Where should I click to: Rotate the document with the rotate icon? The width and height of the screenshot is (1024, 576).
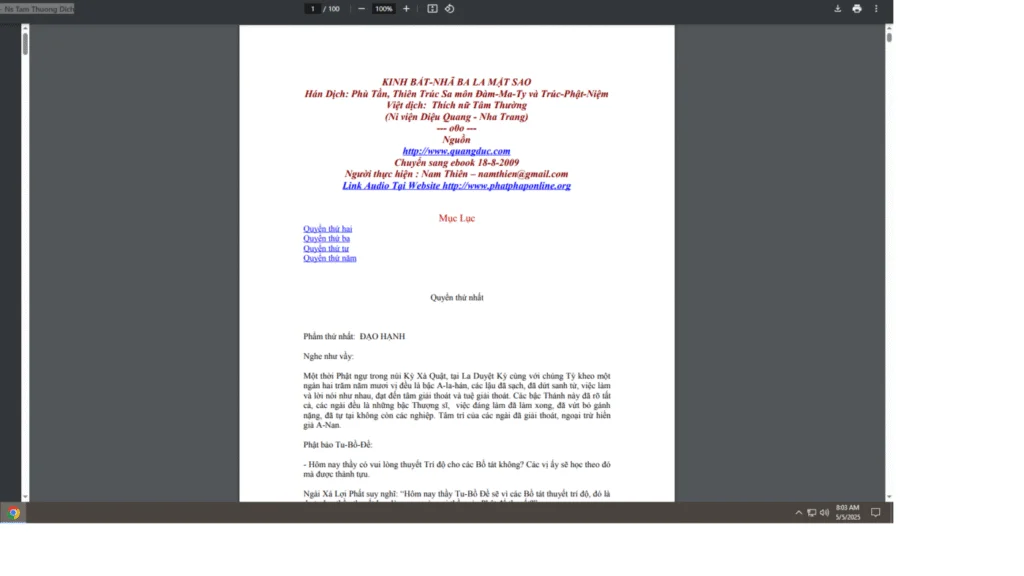[449, 8]
